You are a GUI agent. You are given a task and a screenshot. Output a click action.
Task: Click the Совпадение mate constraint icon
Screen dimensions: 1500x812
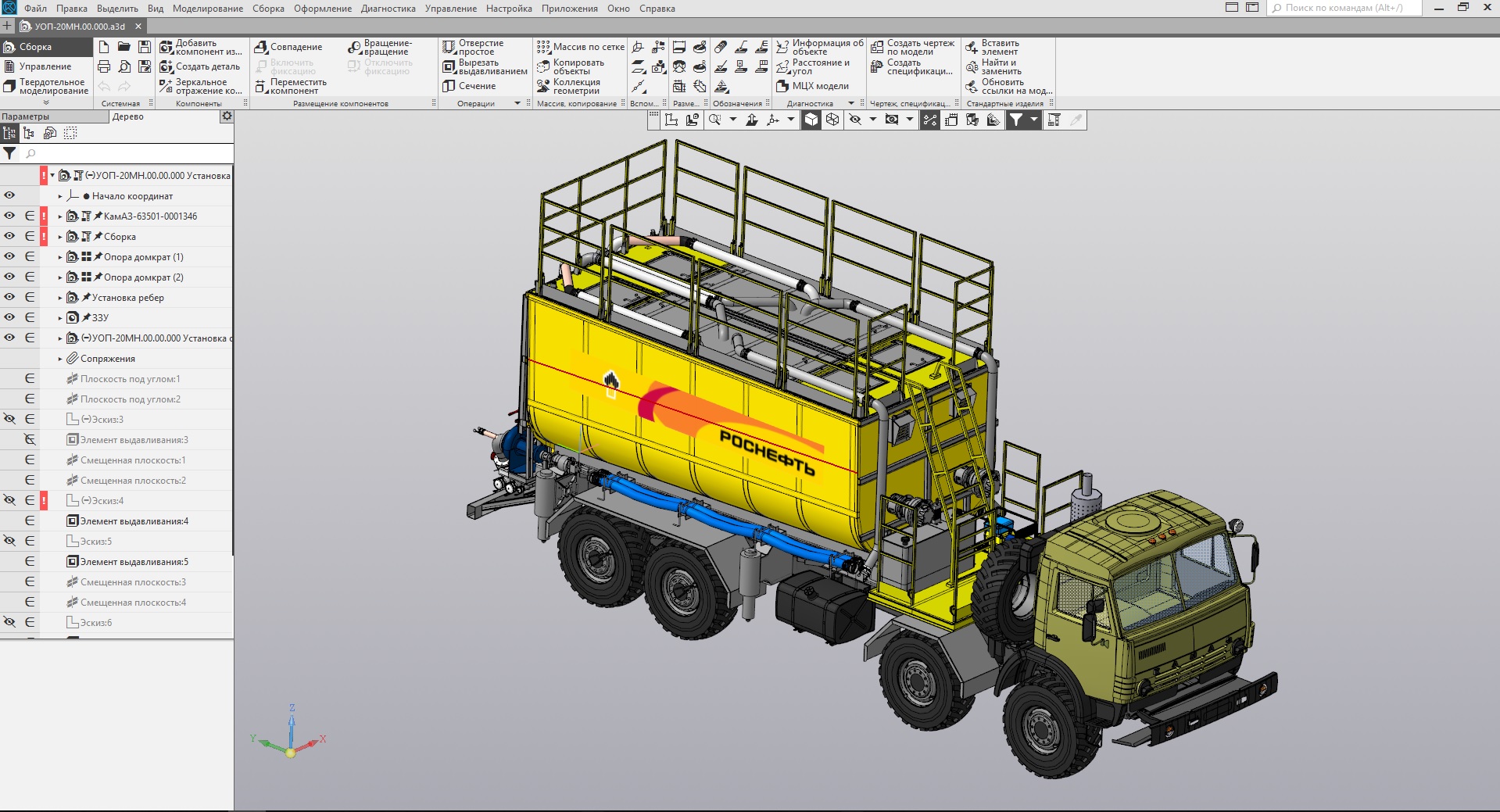point(262,47)
